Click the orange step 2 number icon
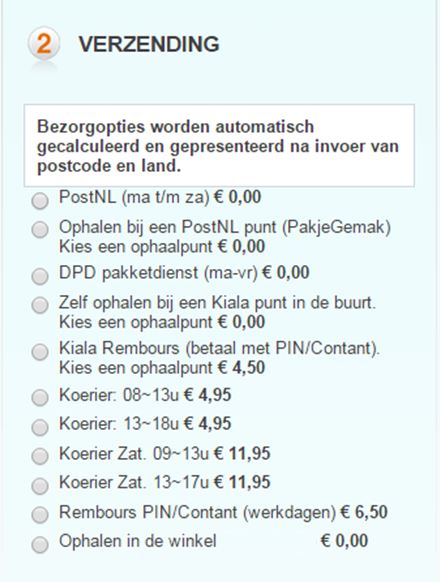This screenshot has width=440, height=584. 44,43
